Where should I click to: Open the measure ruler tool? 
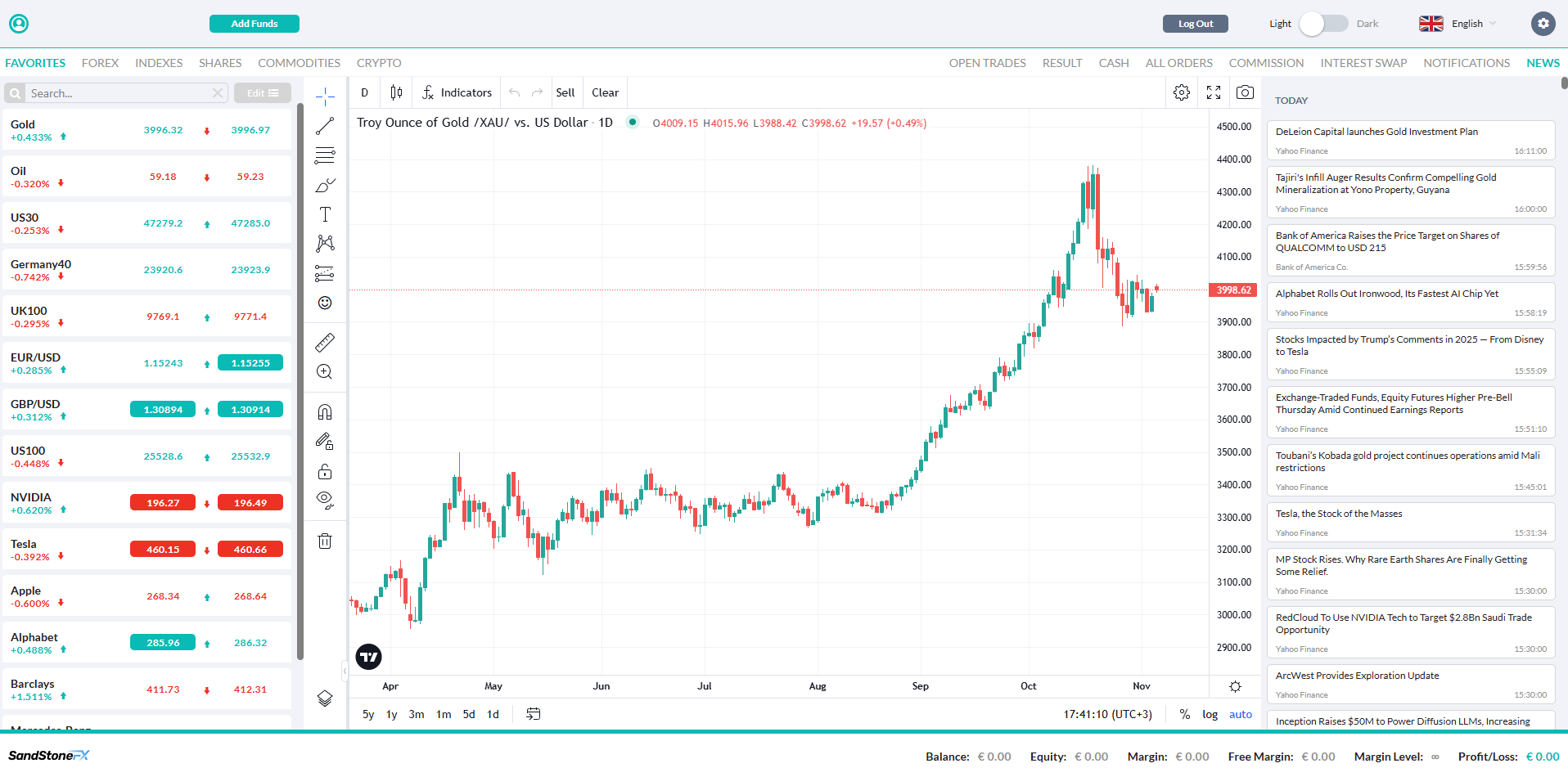pyautogui.click(x=325, y=342)
